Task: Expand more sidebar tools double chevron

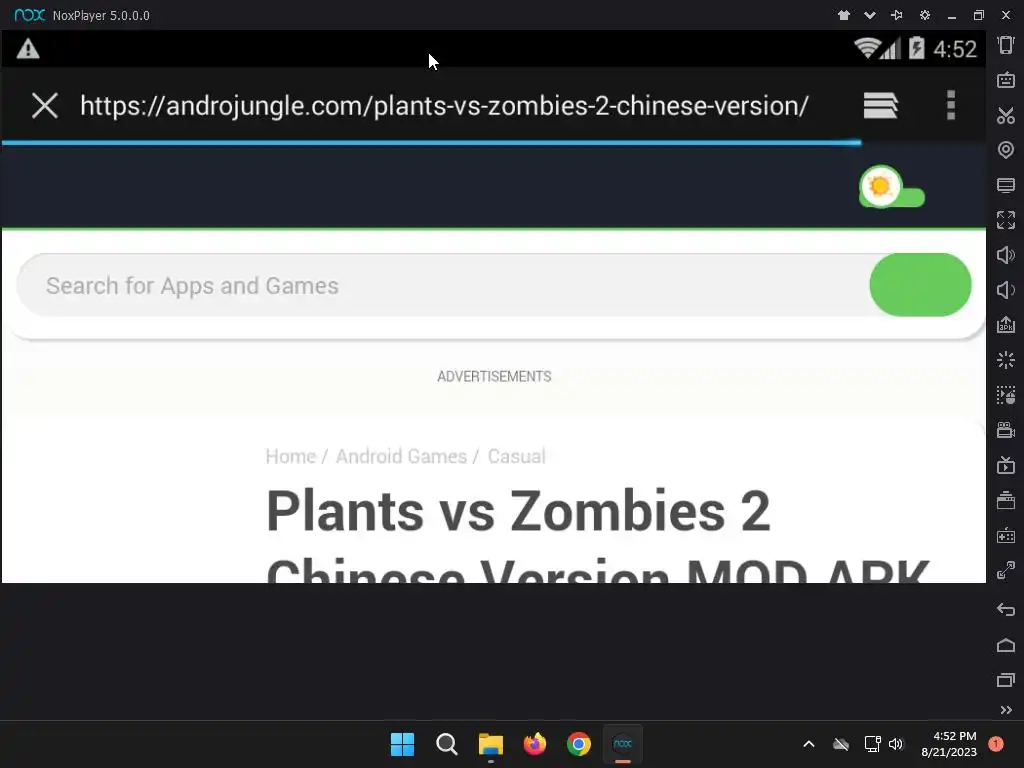Action: pyautogui.click(x=1006, y=710)
